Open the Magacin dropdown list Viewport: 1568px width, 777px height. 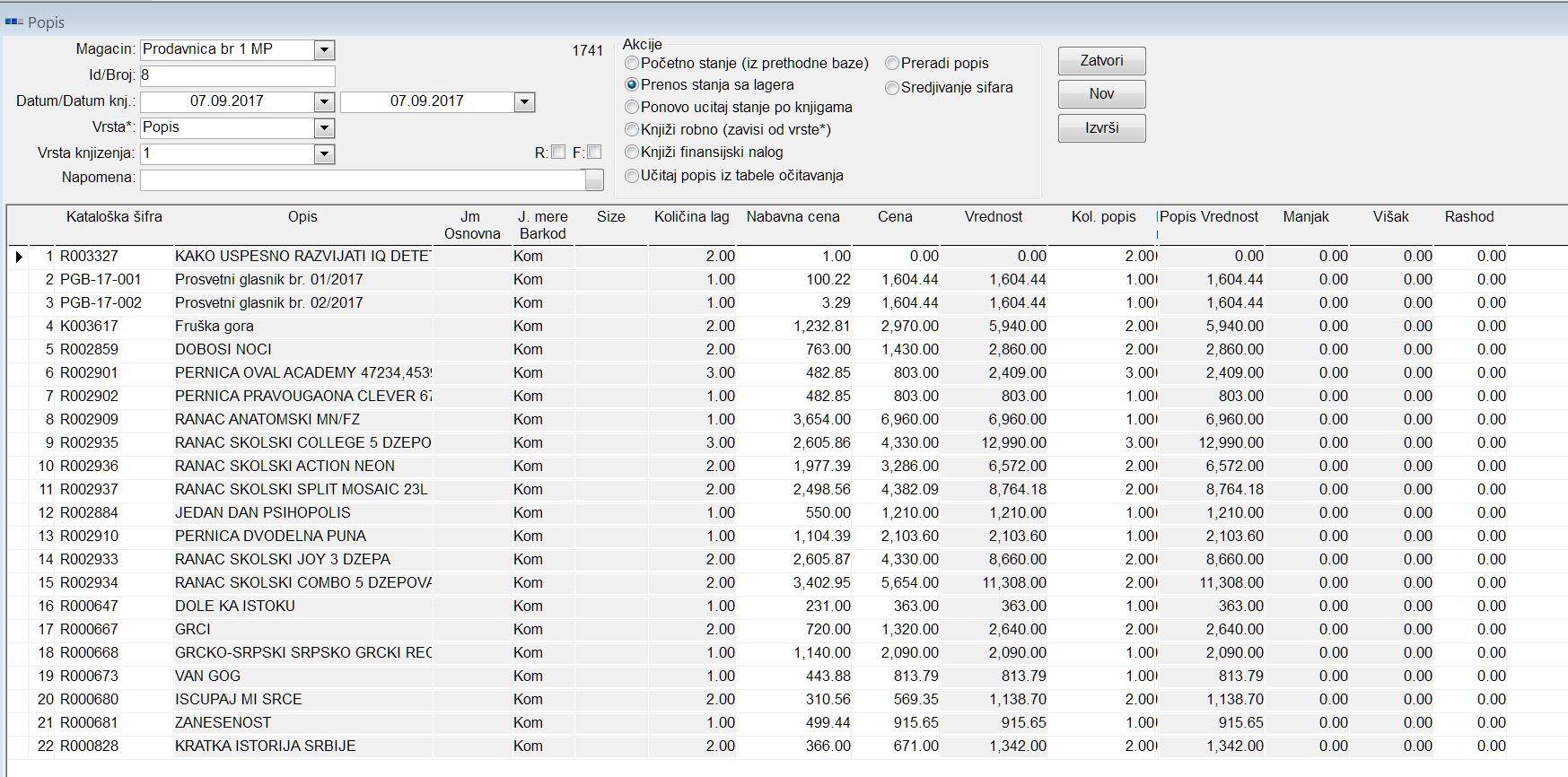pos(325,50)
